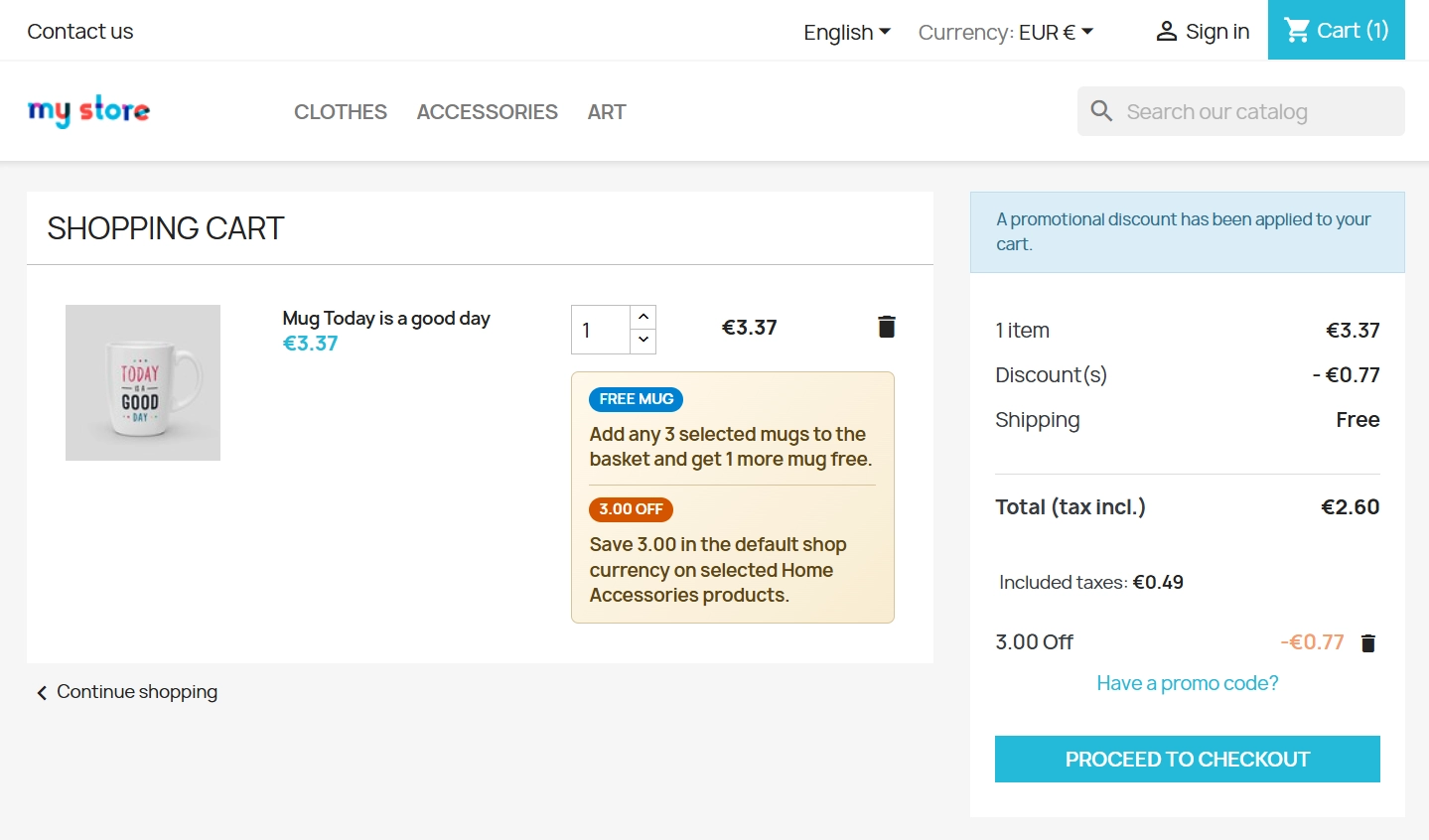Viewport: 1429px width, 840px height.
Task: Increase mug quantity with up arrow
Action: (643, 316)
